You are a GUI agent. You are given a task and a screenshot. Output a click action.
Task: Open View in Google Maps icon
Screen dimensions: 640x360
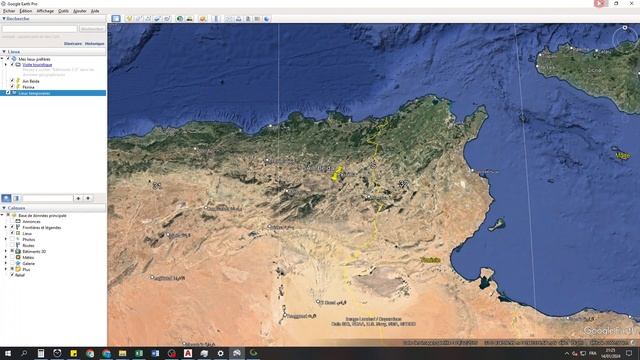257,19
